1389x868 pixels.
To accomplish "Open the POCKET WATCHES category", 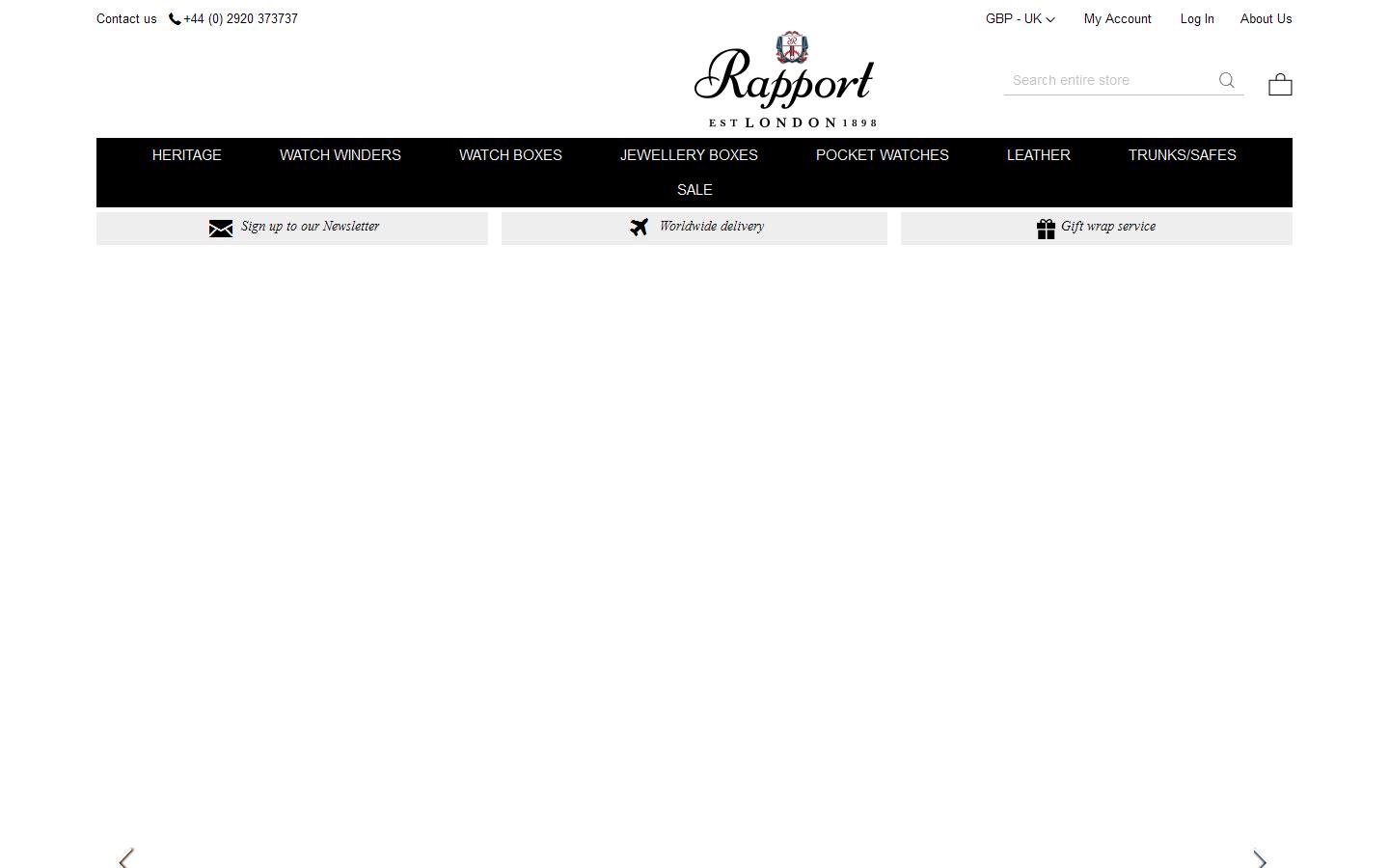I will click(x=882, y=155).
